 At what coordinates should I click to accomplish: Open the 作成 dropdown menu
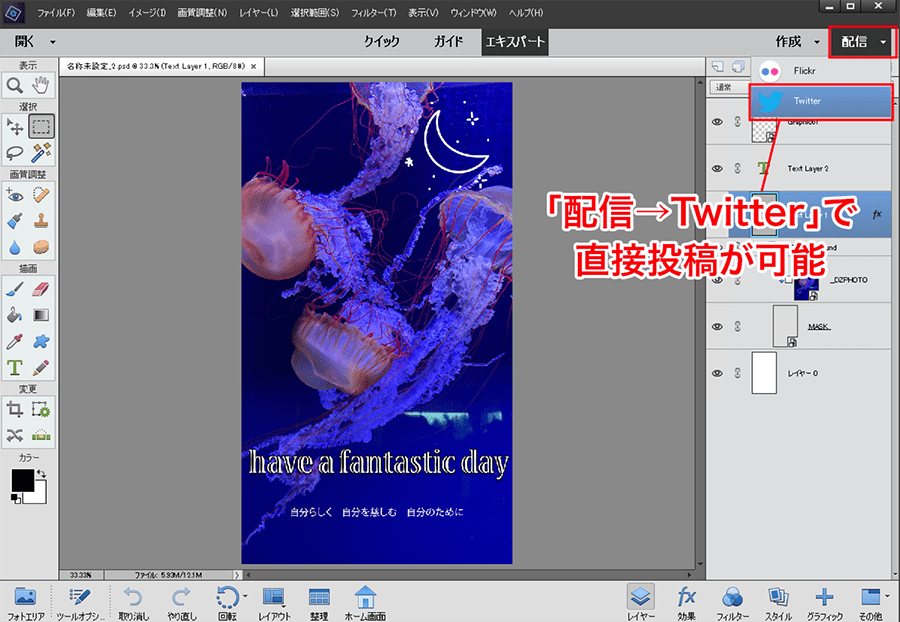tap(798, 42)
